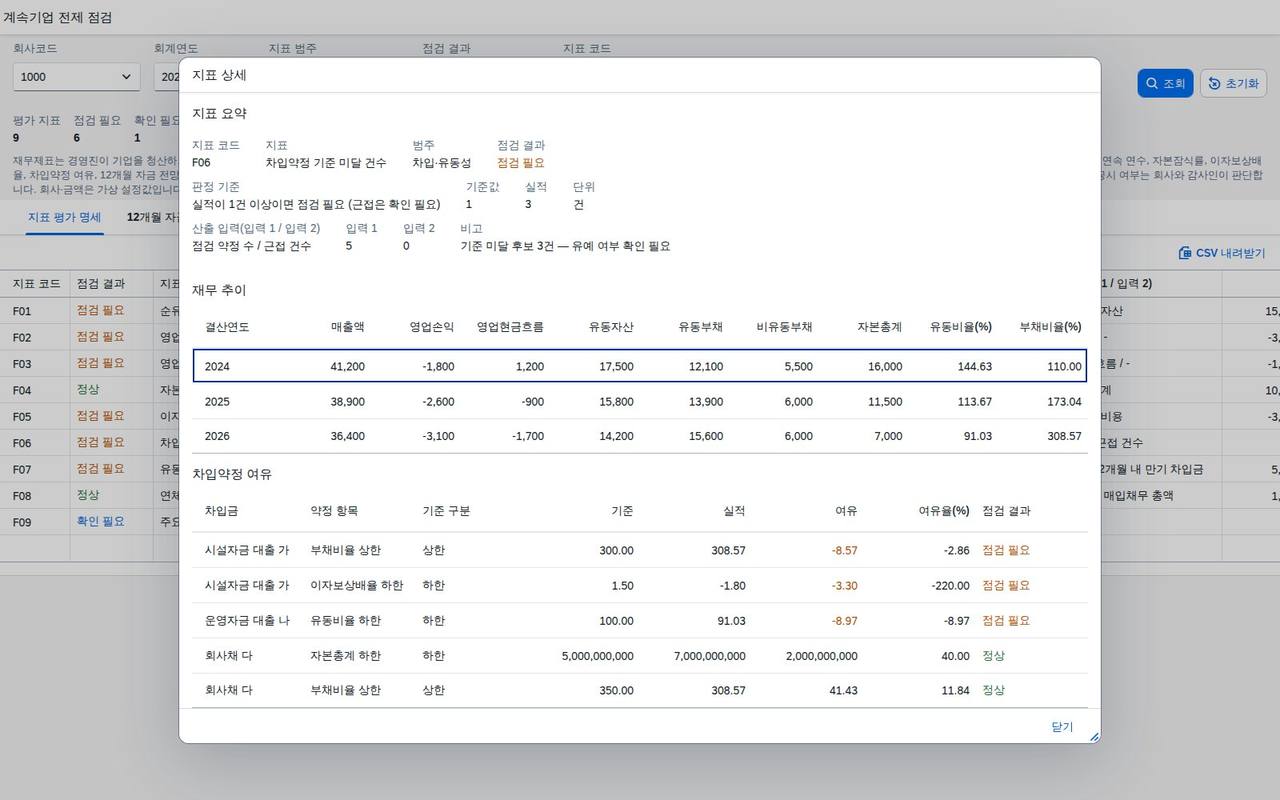Click the 운영자금 대출 나 loan cell
This screenshot has height=800, width=1280.
click(247, 620)
